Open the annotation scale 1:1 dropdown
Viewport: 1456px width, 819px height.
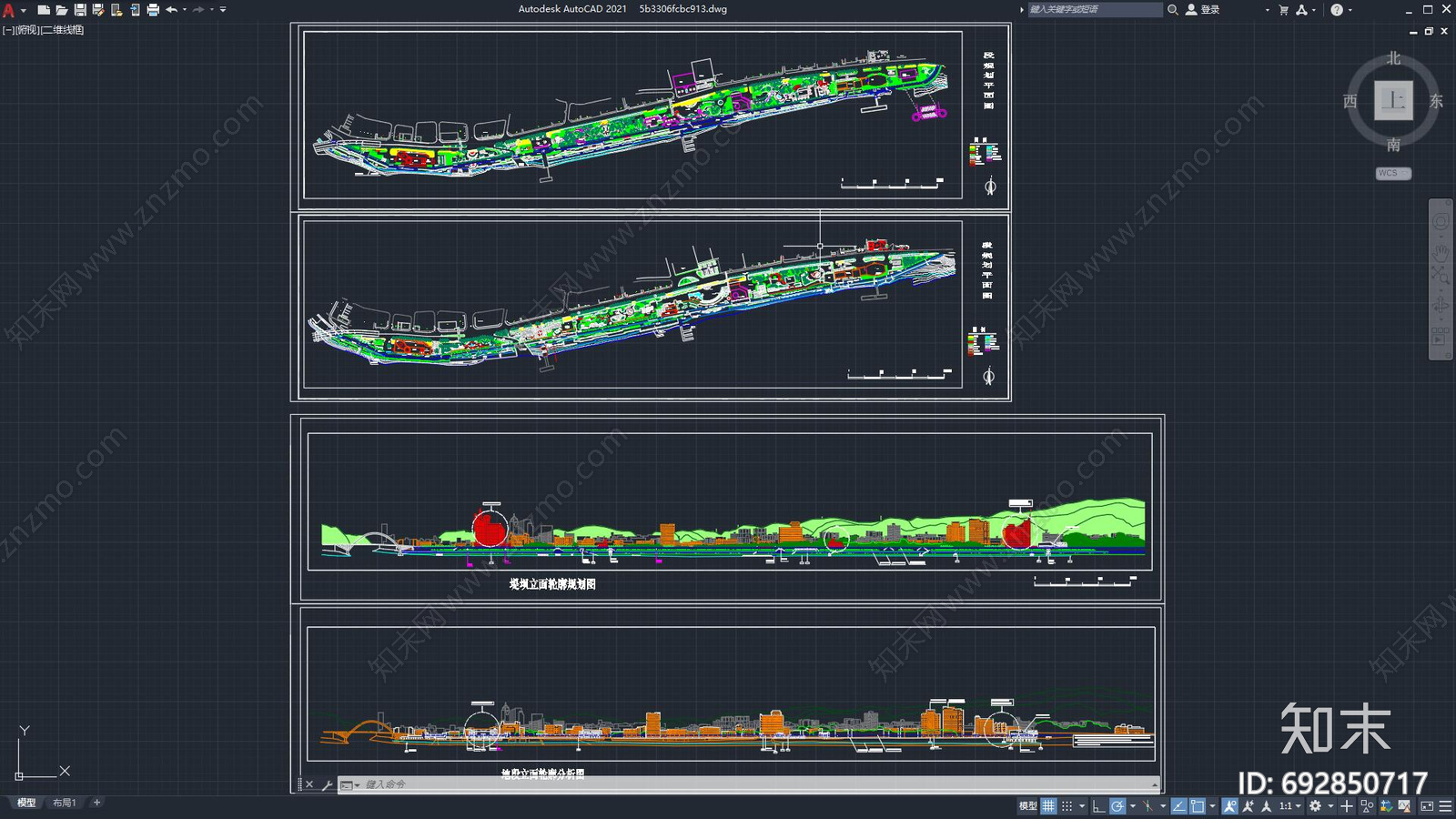[x=1290, y=806]
